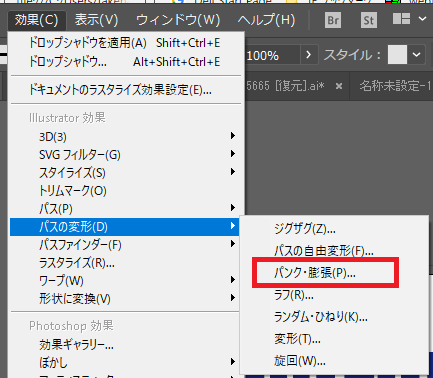Click the スタイル color swatch
This screenshot has width=433, height=378.
[x=397, y=55]
